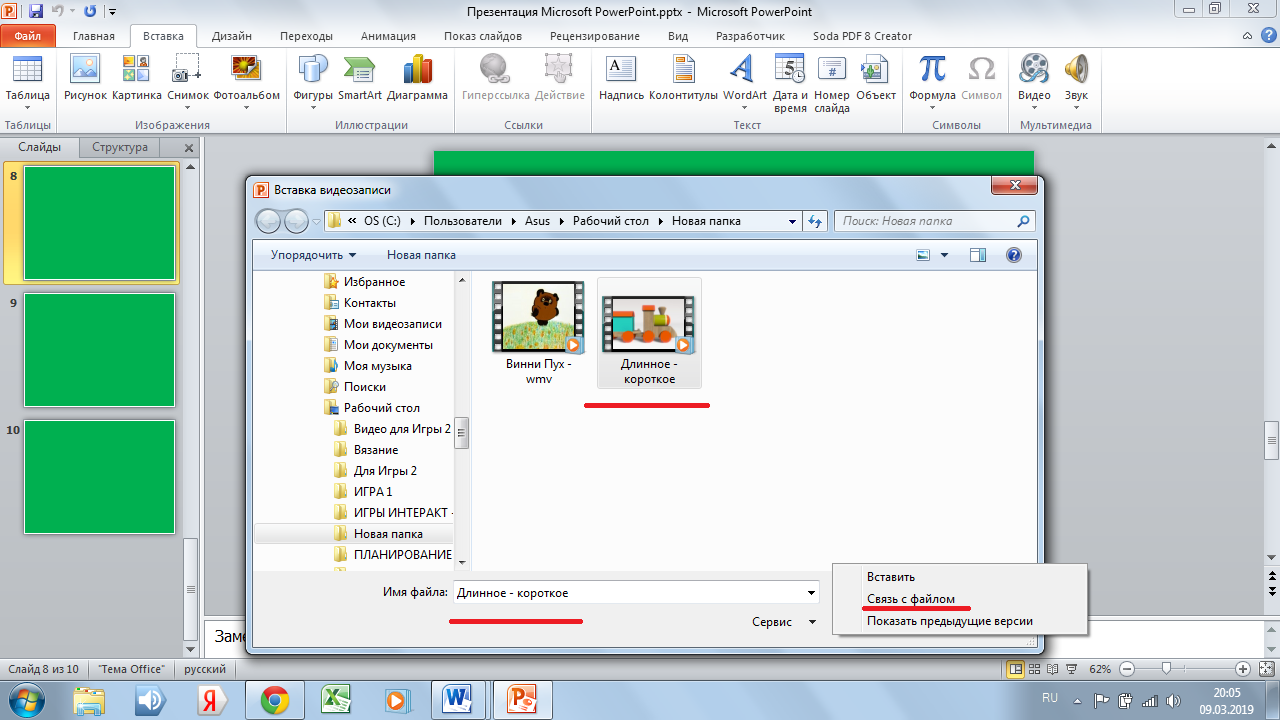Open the view options dropdown arrow
This screenshot has height=720, width=1280.
[944, 255]
